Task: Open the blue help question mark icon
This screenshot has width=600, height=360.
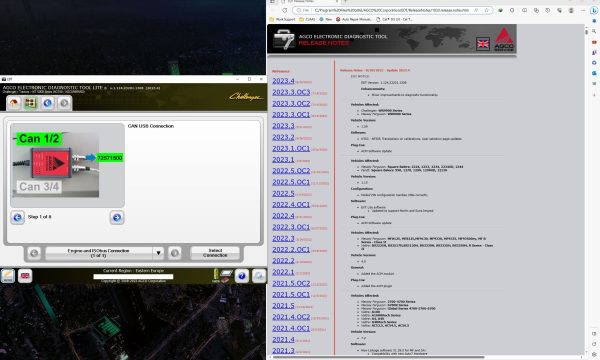Action: (241, 275)
